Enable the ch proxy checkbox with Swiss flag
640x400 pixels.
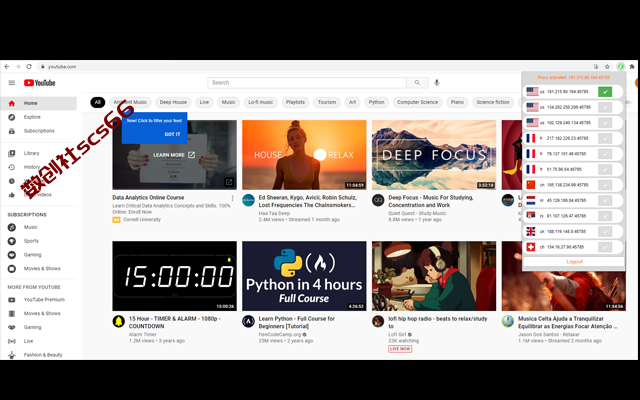click(605, 247)
